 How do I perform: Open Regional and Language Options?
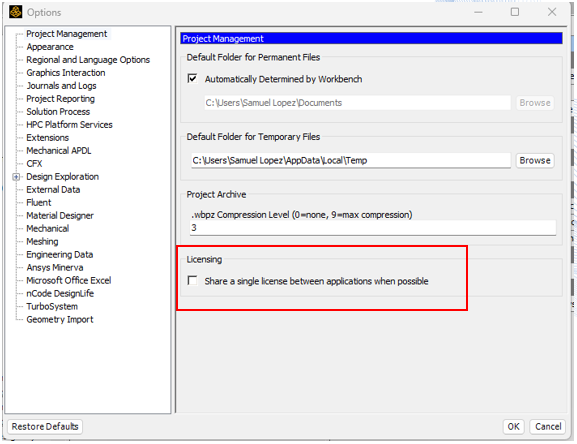tap(88, 60)
